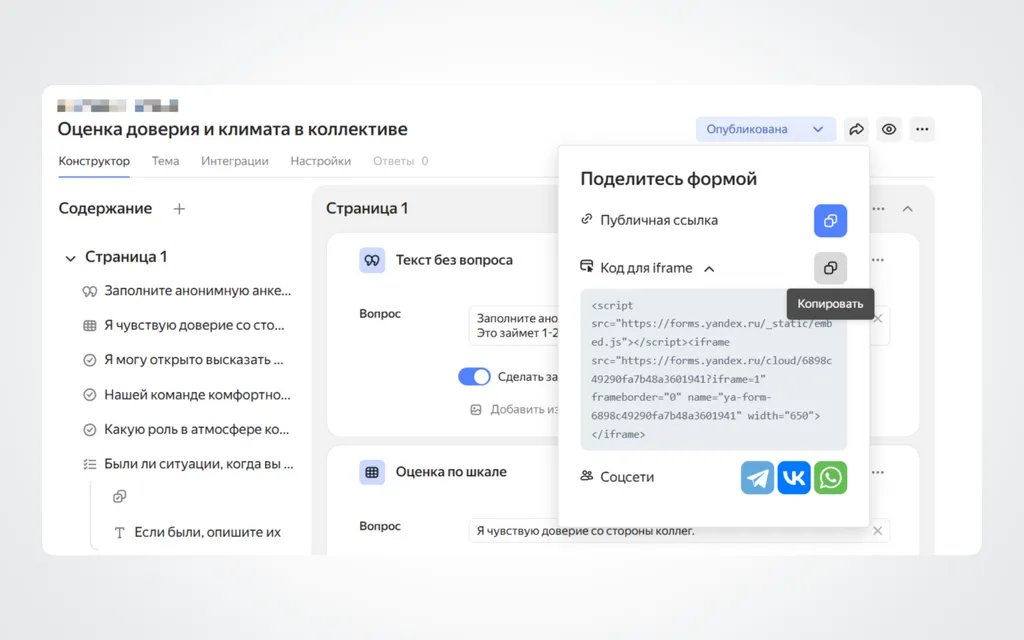The width and height of the screenshot is (1024, 640).
Task: Click the image icon beside 'Добавить из'
Action: 475,409
